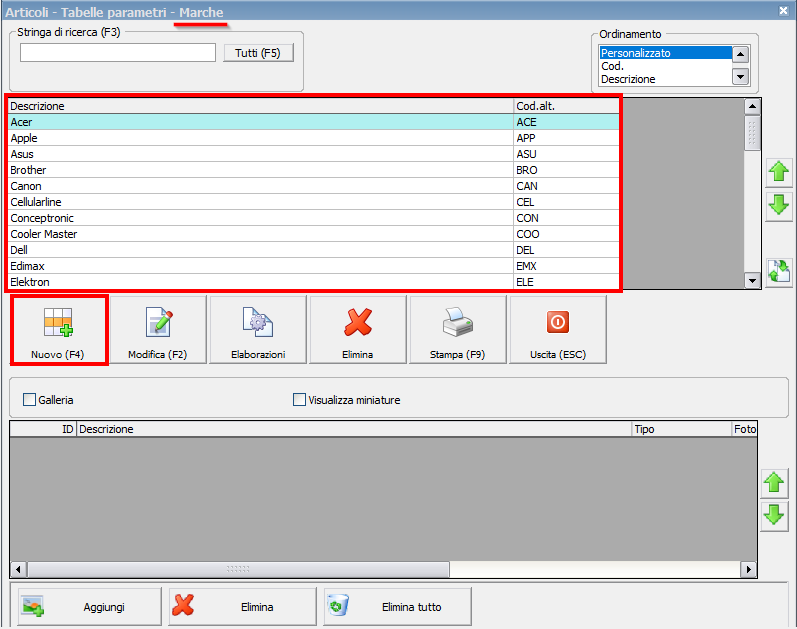Click image grid scroll left arrow
The image size is (797, 629).
(x=18, y=569)
